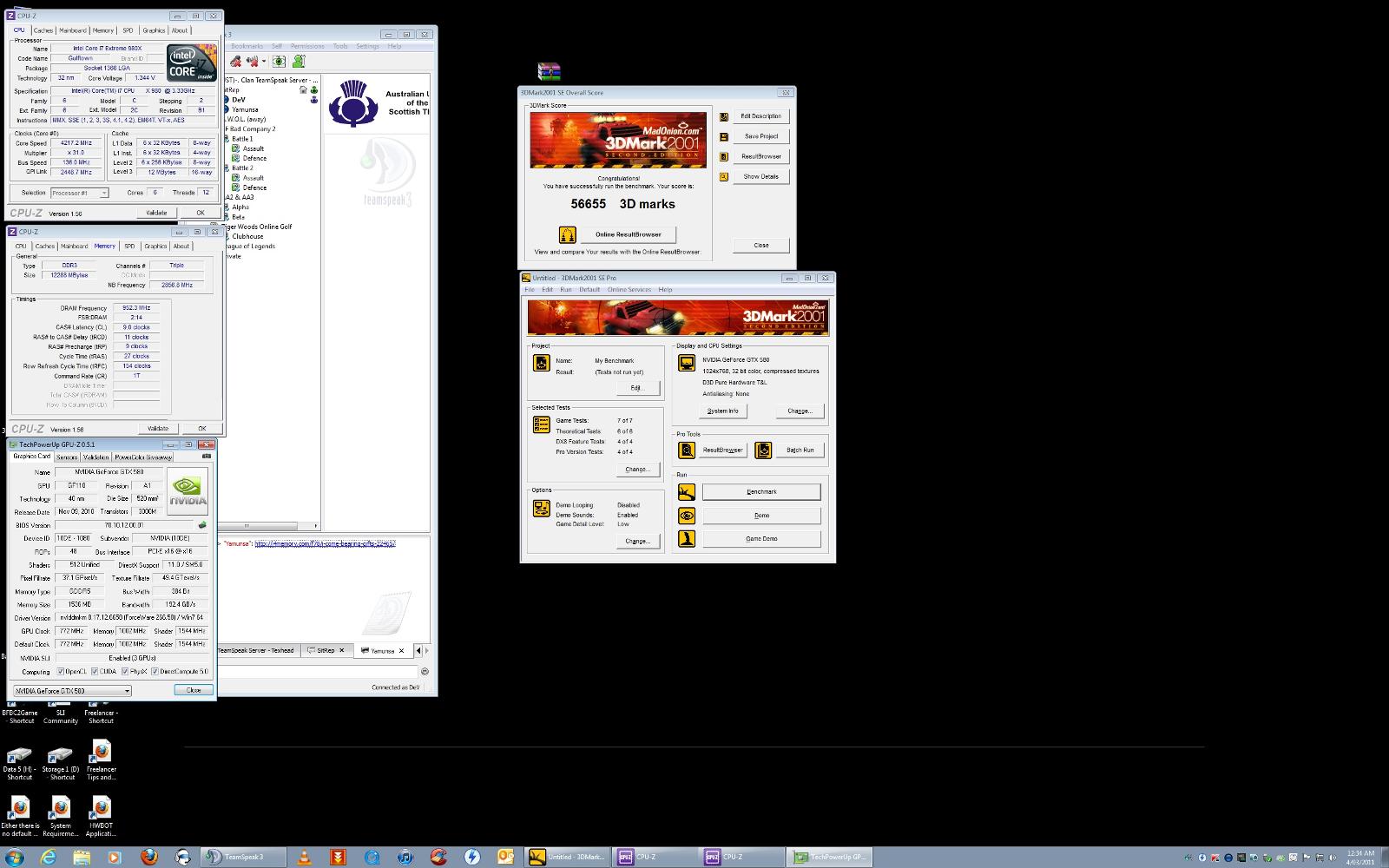Switch to the Validation tab in GPU-Z
Image resolution: width=1389 pixels, height=868 pixels.
pyautogui.click(x=95, y=457)
